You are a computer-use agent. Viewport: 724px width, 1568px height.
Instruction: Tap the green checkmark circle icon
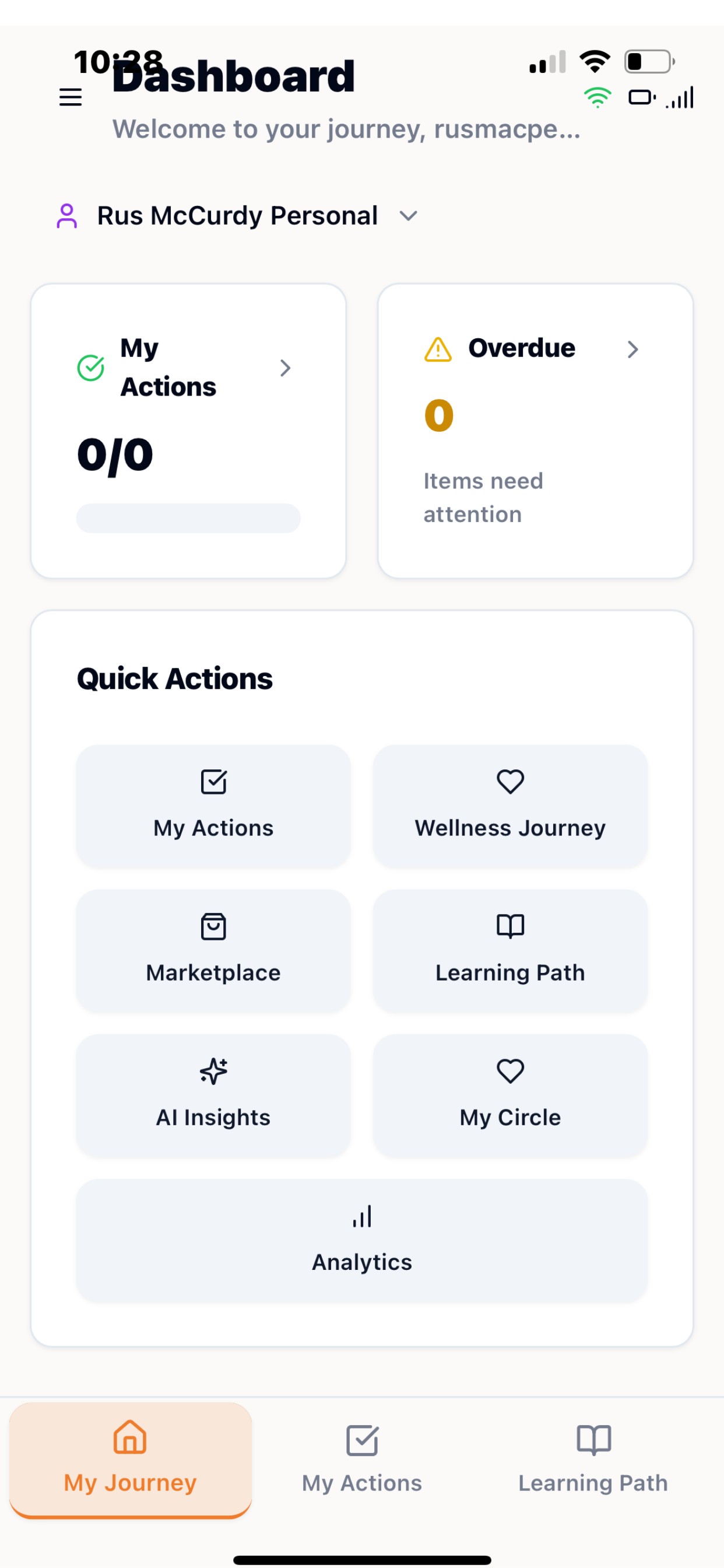click(x=91, y=367)
